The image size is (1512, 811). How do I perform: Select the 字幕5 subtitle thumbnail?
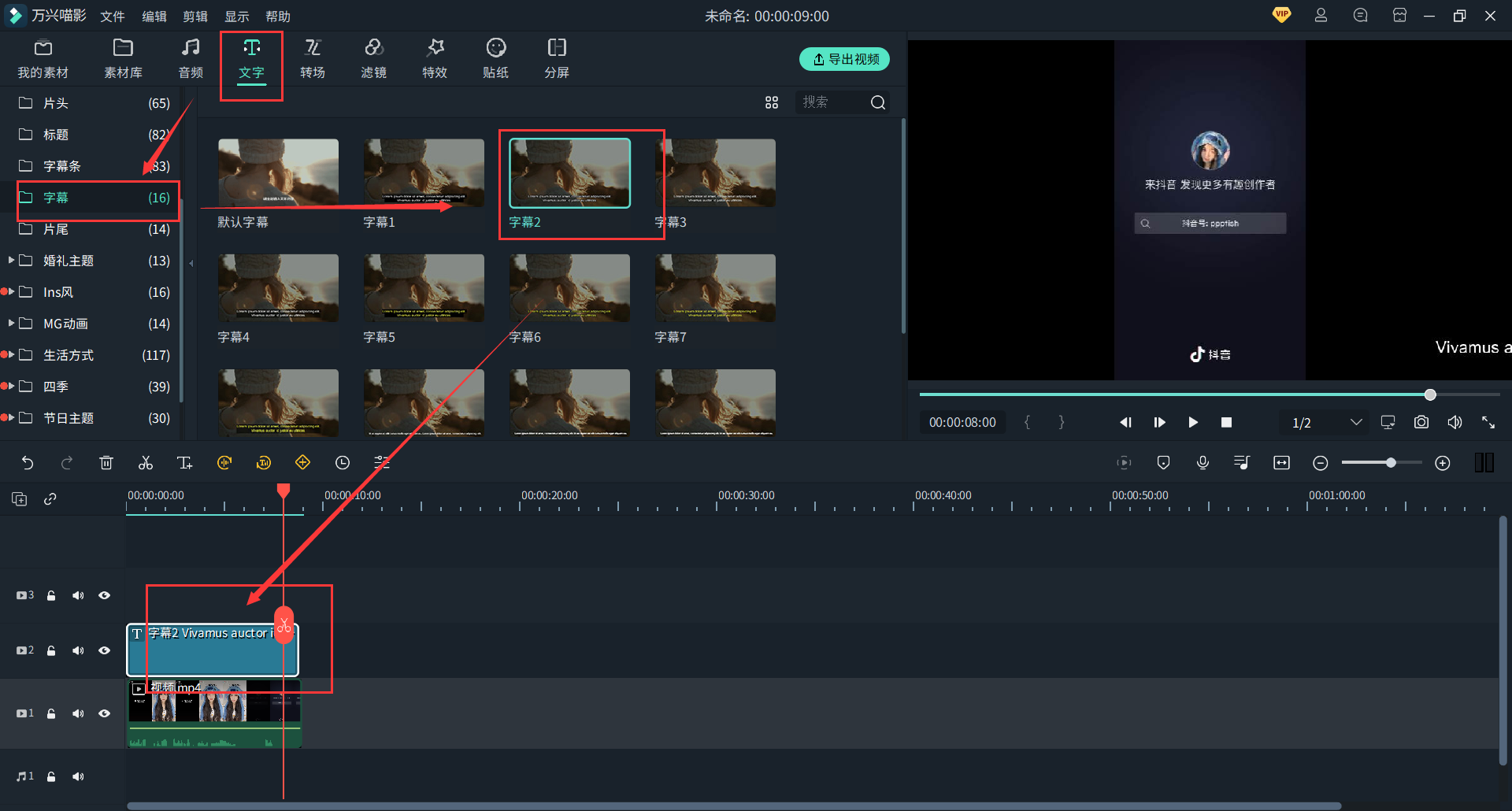pos(424,288)
